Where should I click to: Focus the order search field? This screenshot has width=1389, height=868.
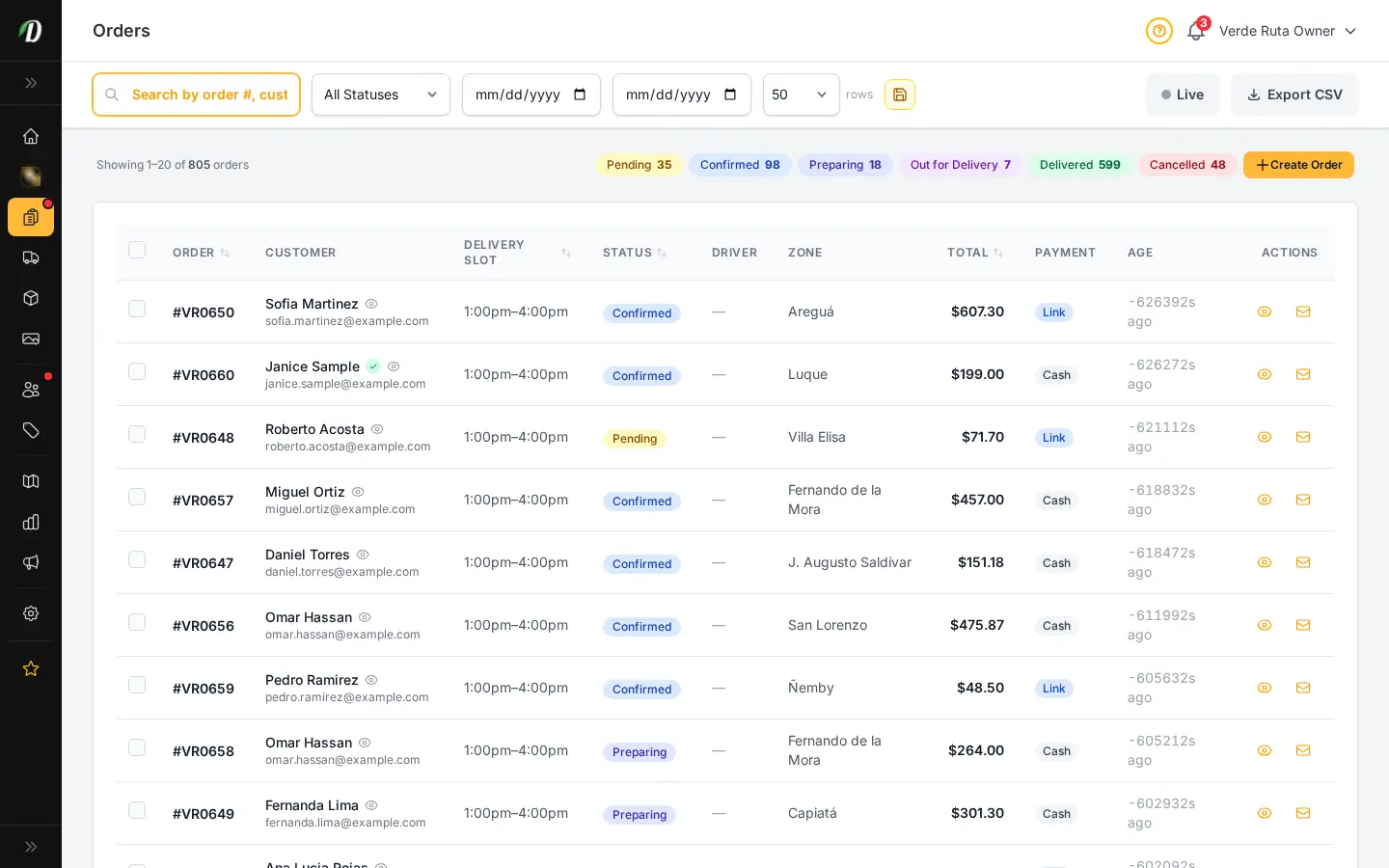coord(196,95)
